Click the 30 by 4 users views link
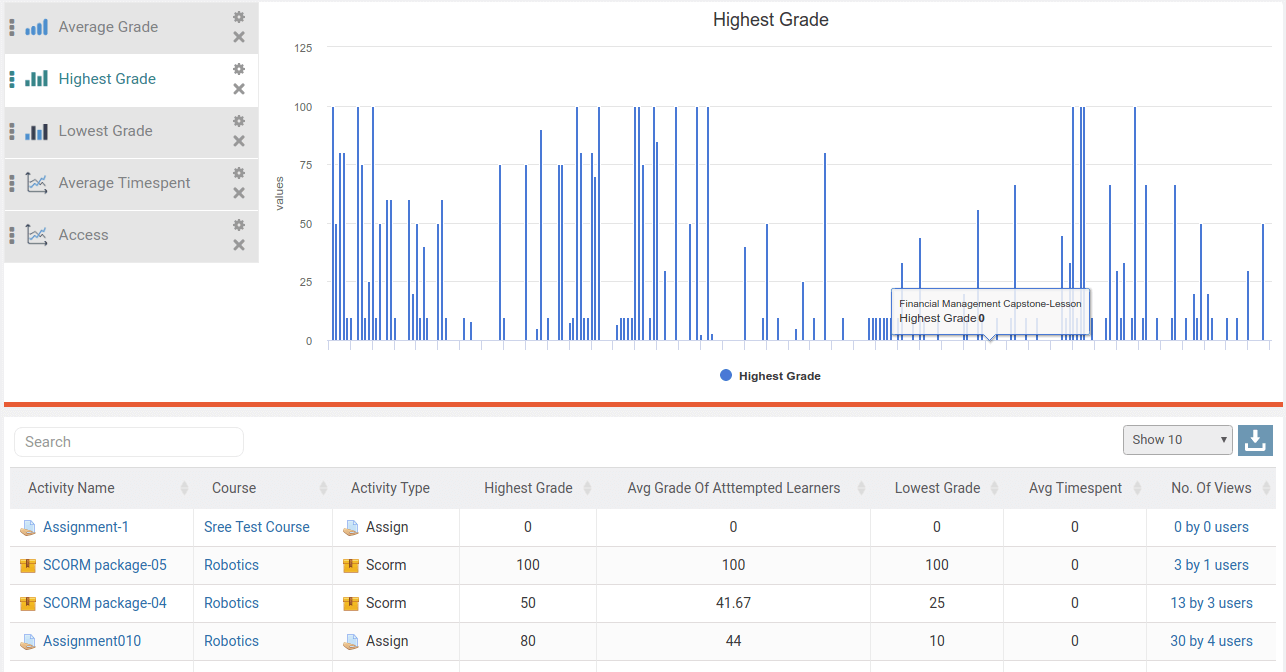This screenshot has height=672, width=1286. pyautogui.click(x=1210, y=641)
